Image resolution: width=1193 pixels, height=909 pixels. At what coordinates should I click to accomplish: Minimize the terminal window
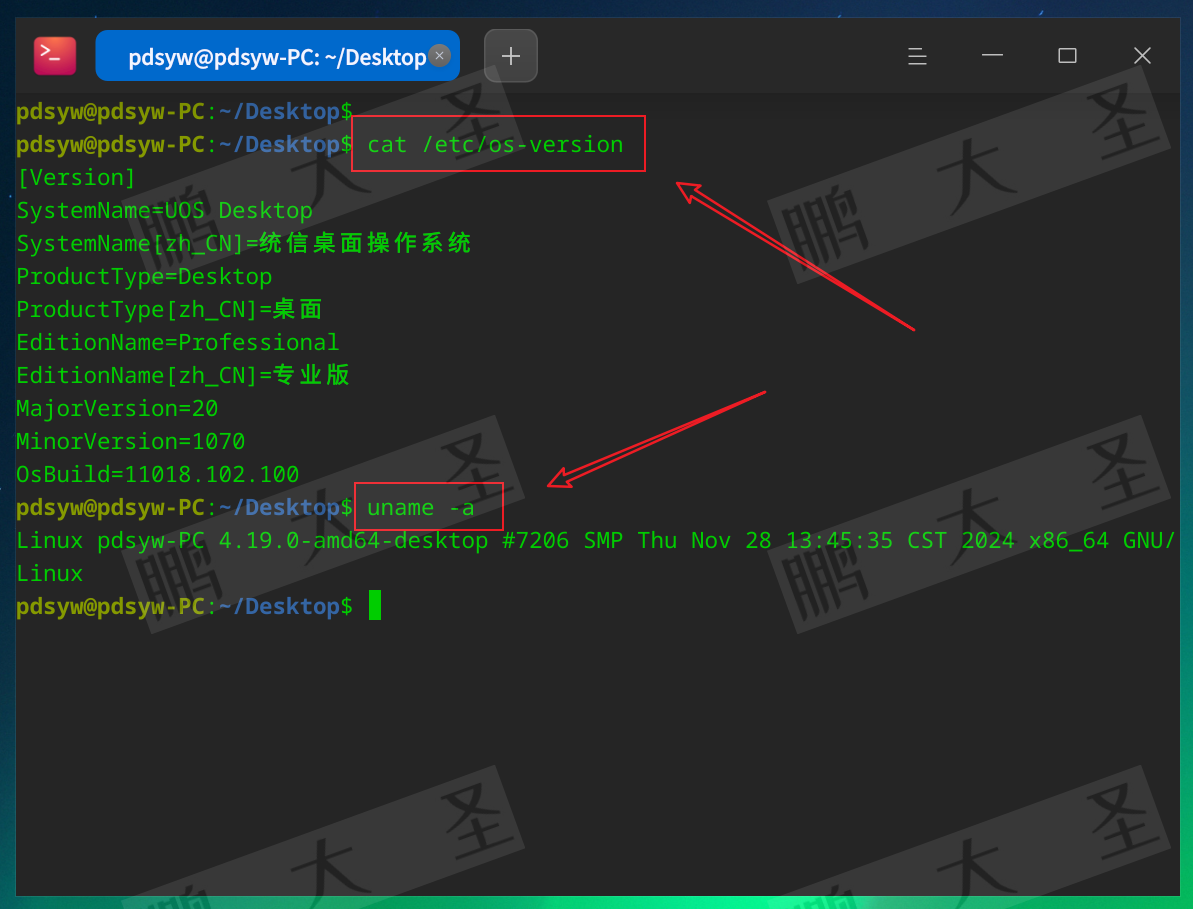[x=992, y=56]
